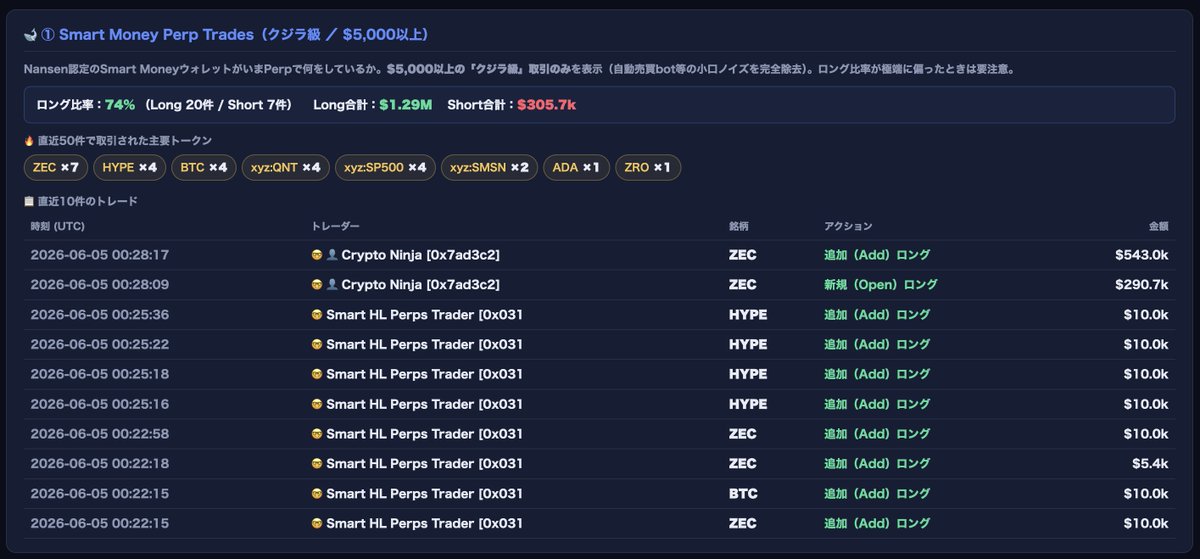Click timestamp 2026-06-05 00:28:17

click(x=99, y=255)
